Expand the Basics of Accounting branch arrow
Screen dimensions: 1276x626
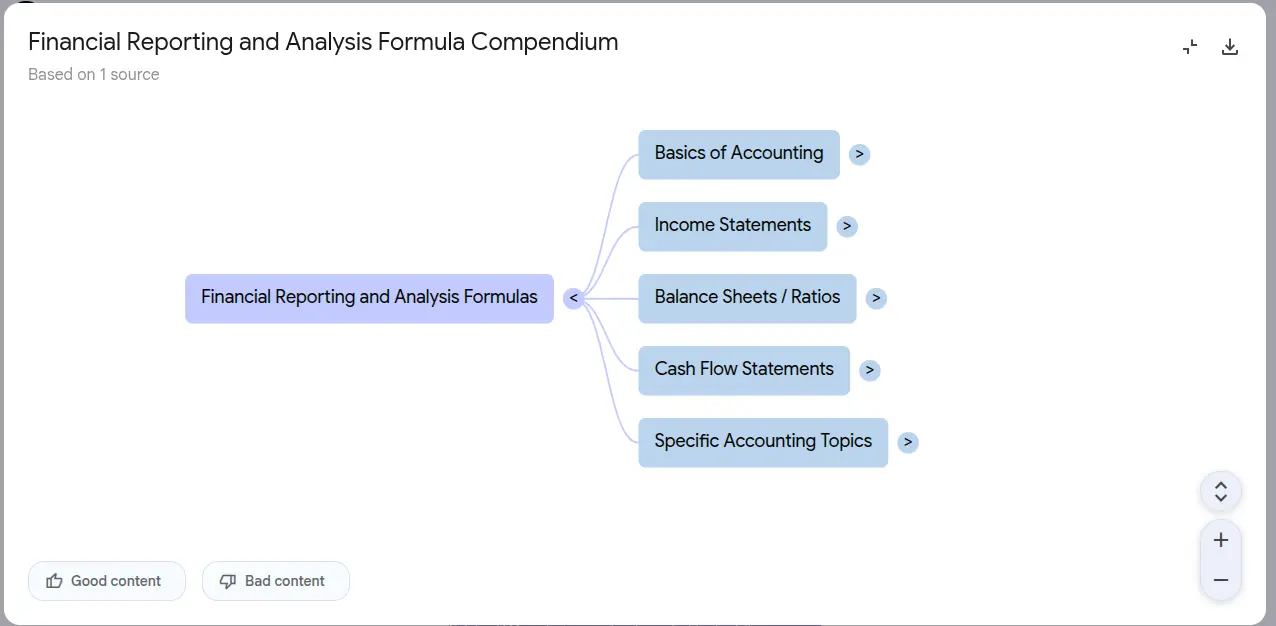[x=859, y=154]
